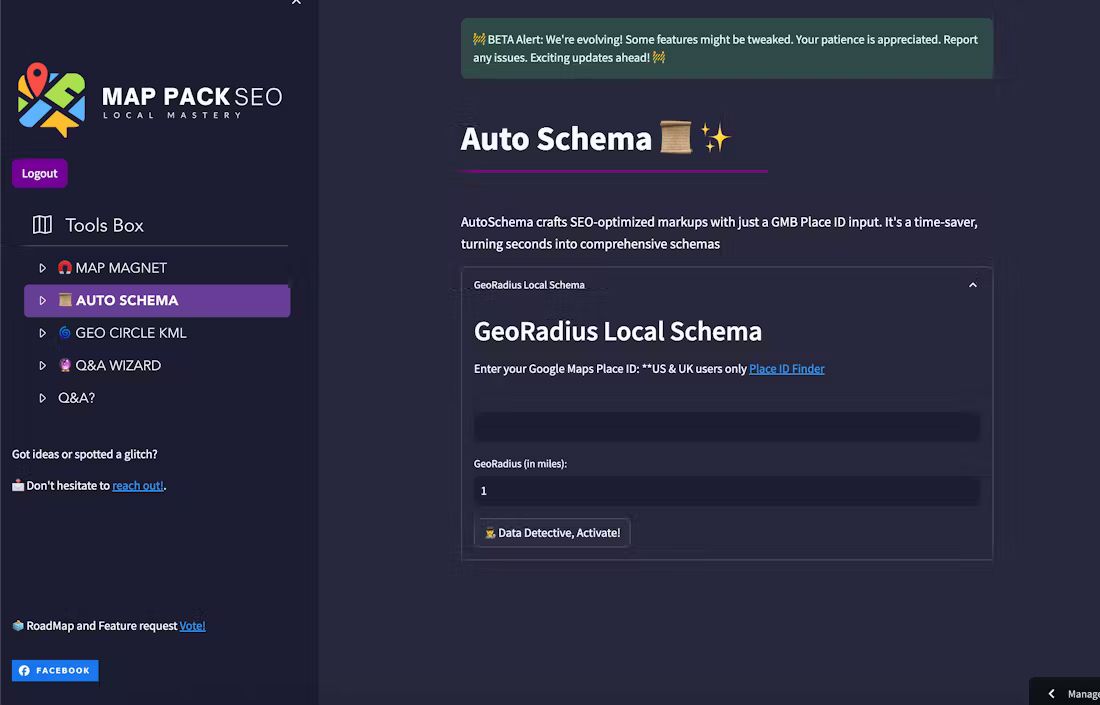Expand the Q&A? section
Image resolution: width=1100 pixels, height=705 pixels.
tap(42, 397)
